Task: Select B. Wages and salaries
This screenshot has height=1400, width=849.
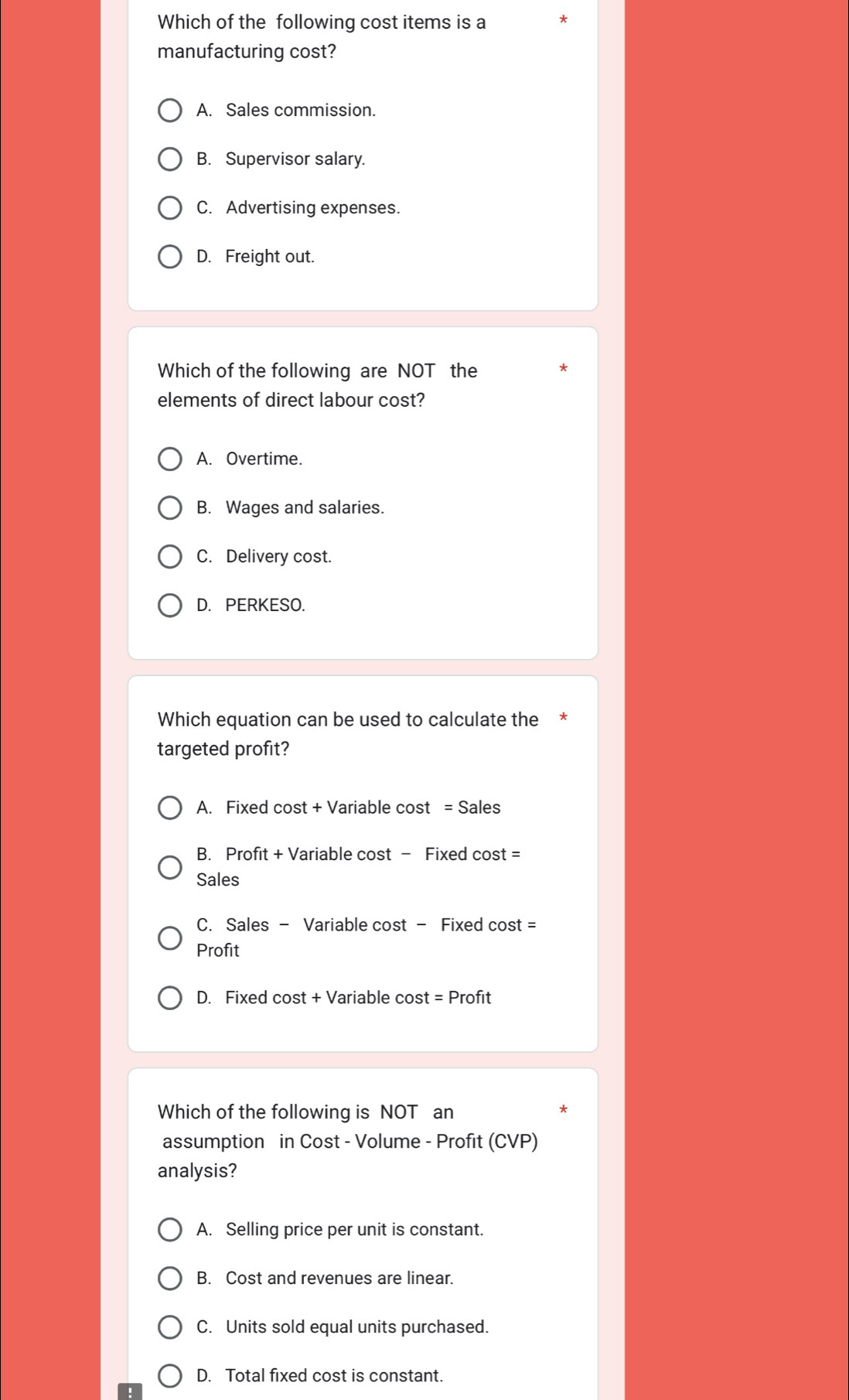Action: (x=170, y=508)
